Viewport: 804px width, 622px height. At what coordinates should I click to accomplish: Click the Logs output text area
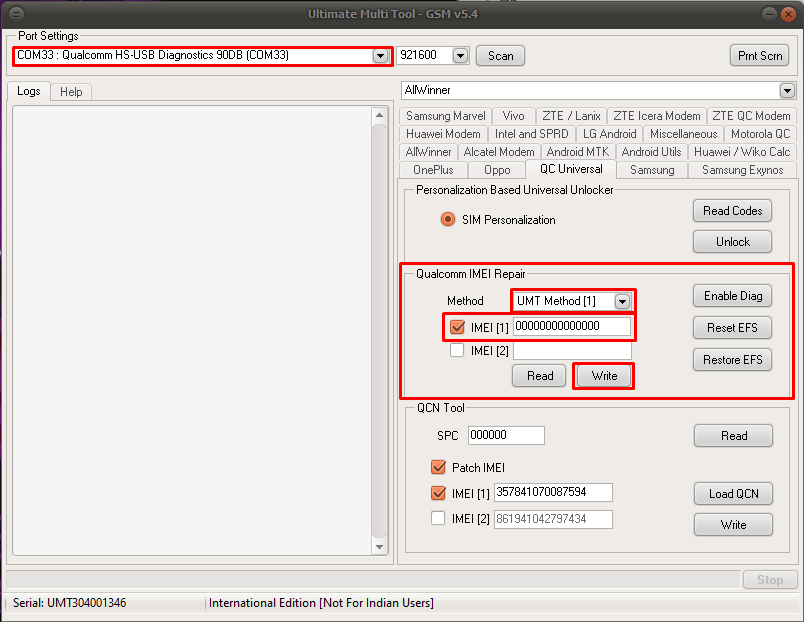click(x=192, y=331)
